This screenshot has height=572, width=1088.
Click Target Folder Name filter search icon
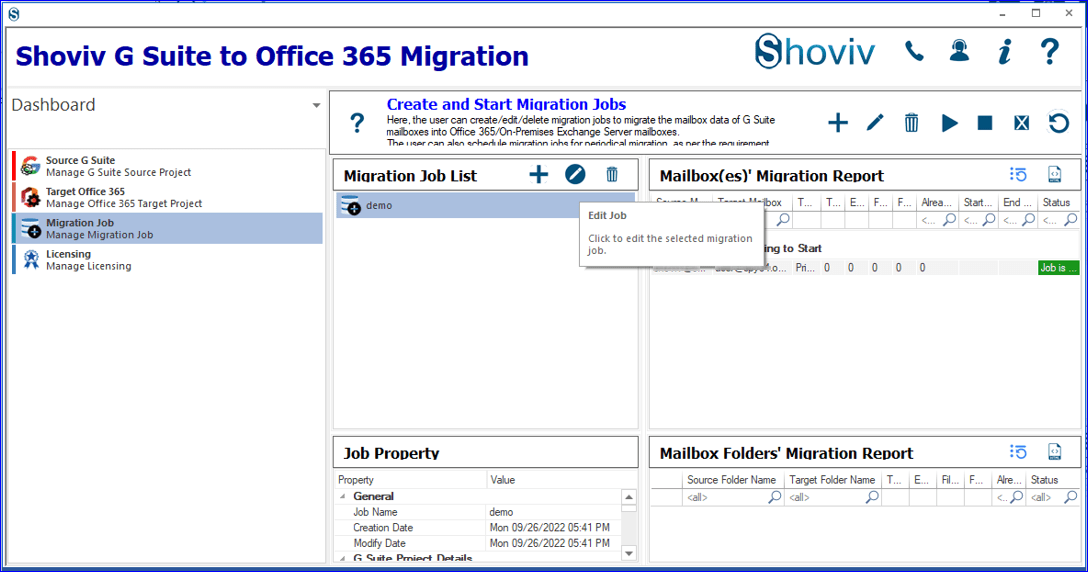click(872, 497)
